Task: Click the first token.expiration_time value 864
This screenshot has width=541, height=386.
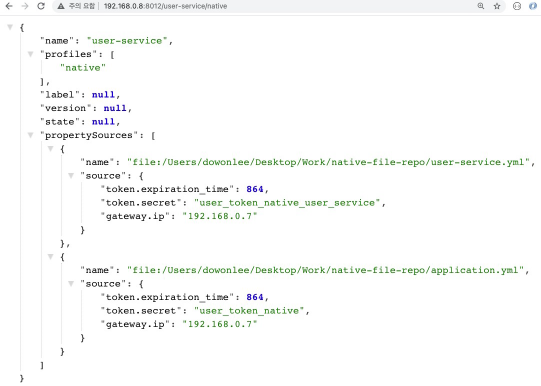Action: [255, 189]
